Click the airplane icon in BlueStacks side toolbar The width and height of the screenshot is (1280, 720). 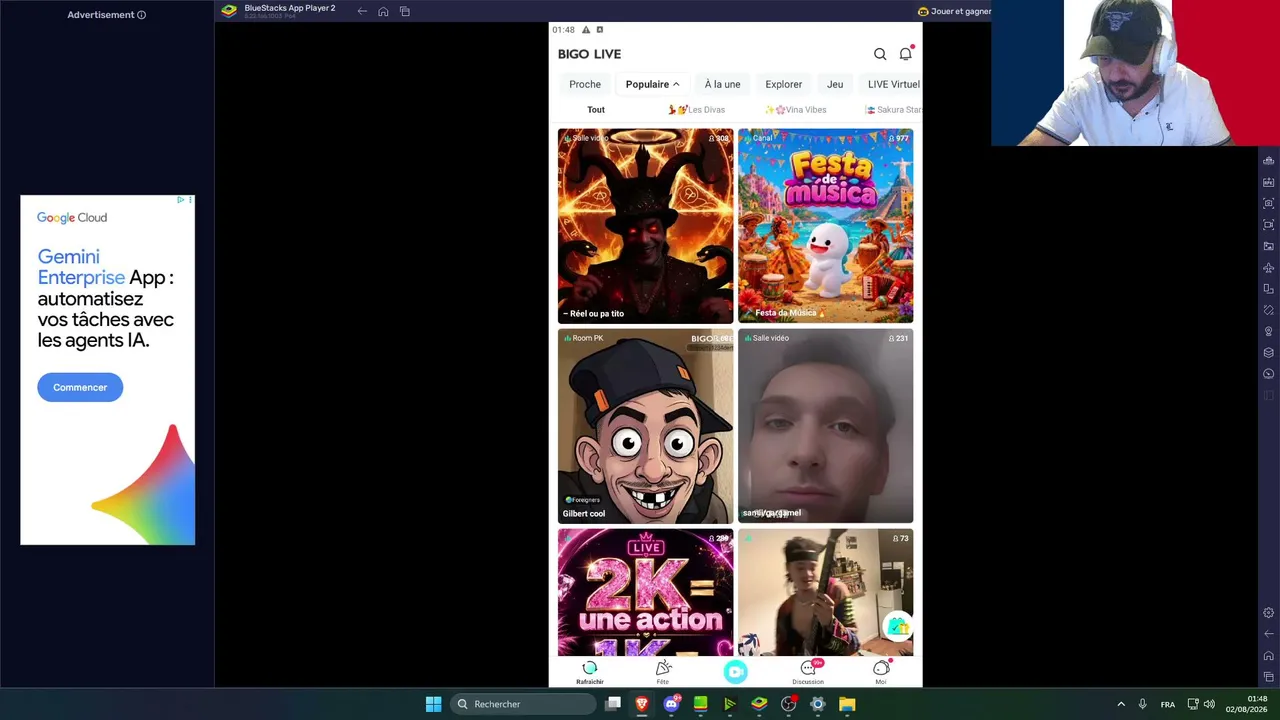point(1269,268)
